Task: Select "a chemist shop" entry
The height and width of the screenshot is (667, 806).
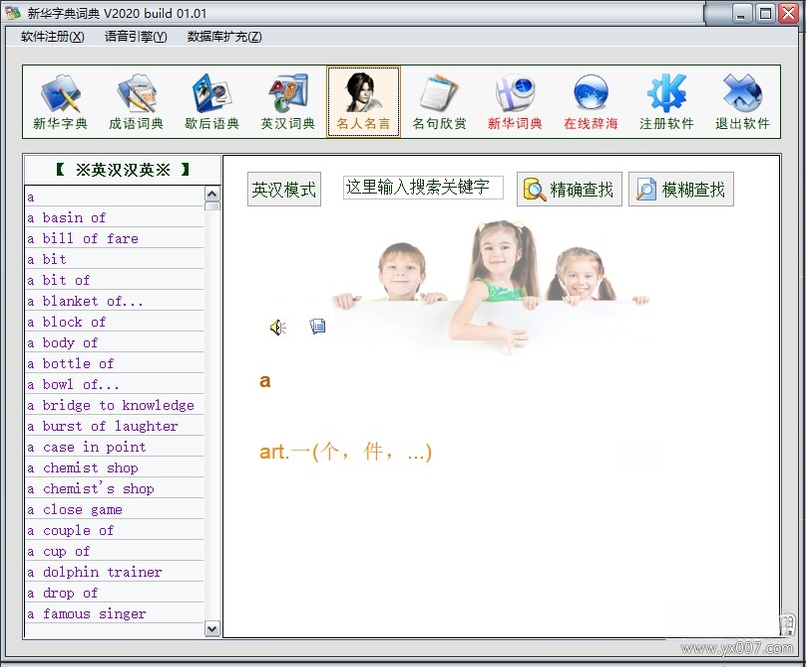Action: (115, 468)
